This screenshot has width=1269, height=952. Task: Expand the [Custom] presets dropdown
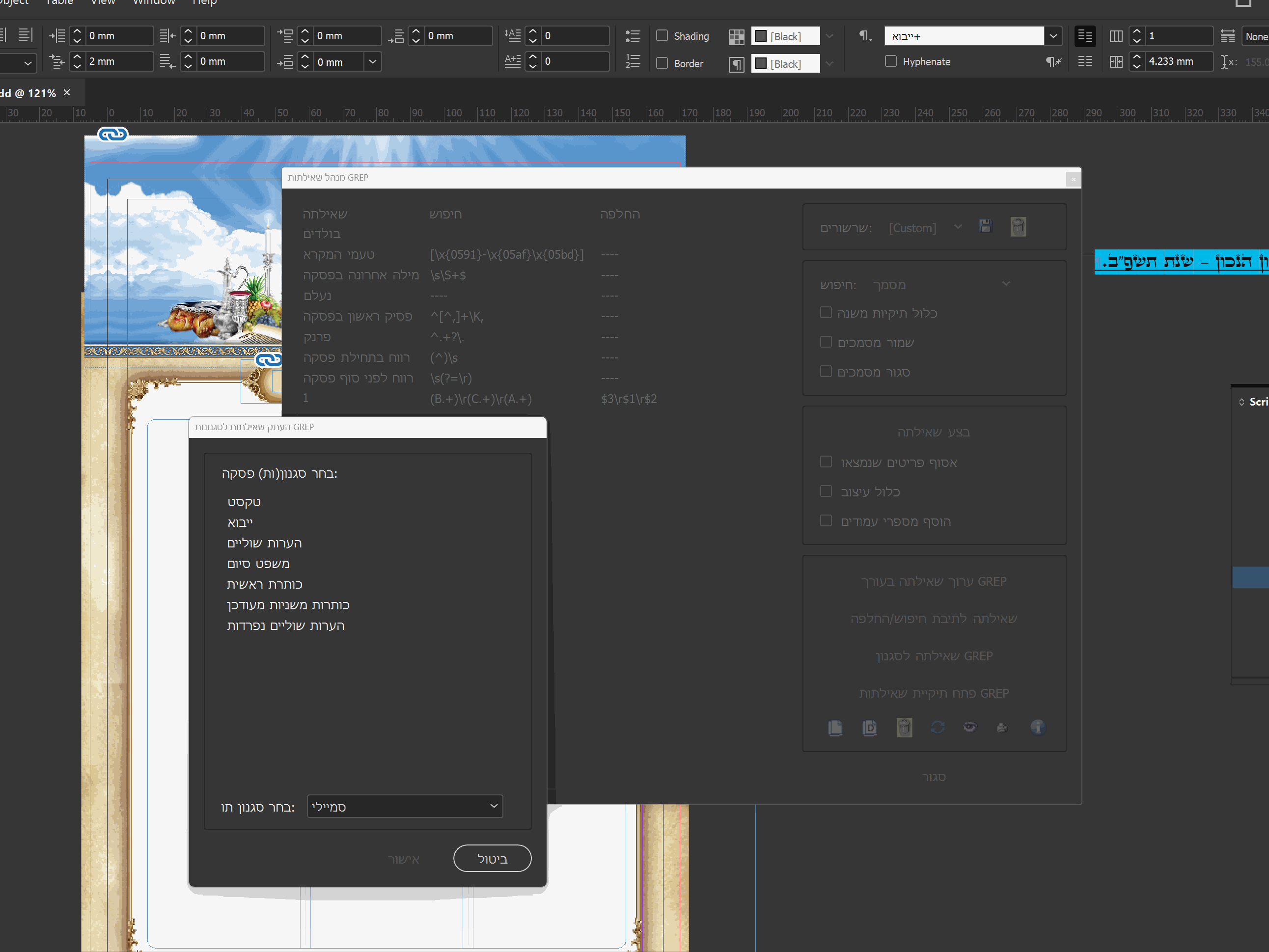[x=958, y=227]
